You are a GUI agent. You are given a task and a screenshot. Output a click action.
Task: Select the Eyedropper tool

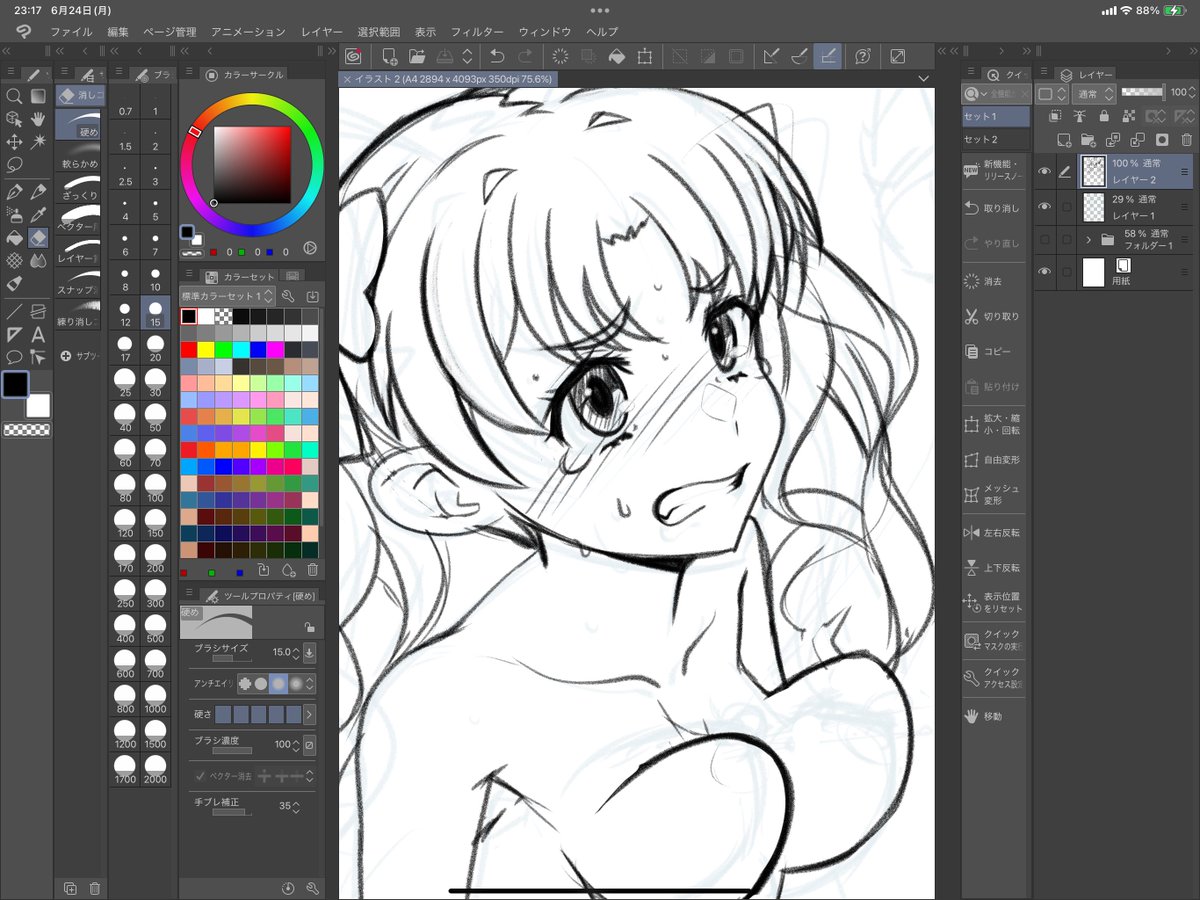38,215
